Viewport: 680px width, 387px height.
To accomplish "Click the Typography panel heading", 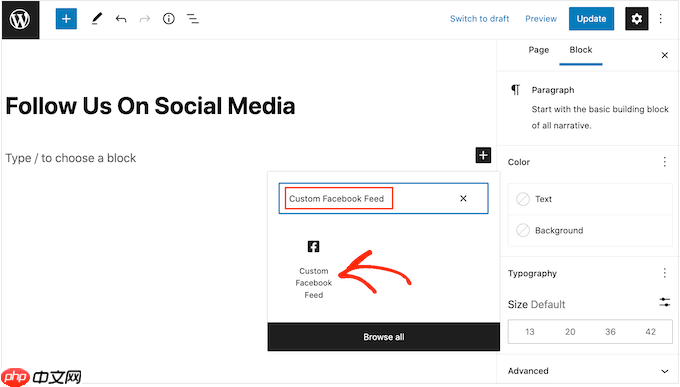I will pyautogui.click(x=532, y=273).
